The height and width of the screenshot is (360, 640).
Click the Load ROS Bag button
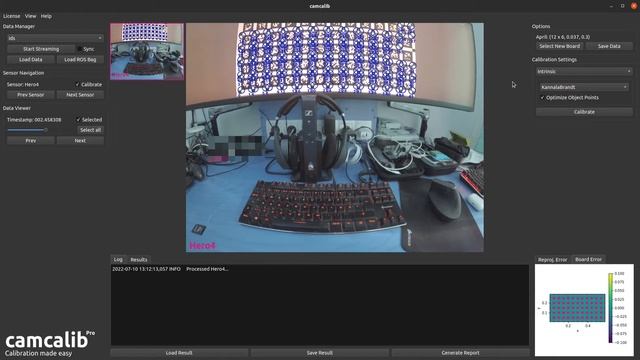pos(80,60)
